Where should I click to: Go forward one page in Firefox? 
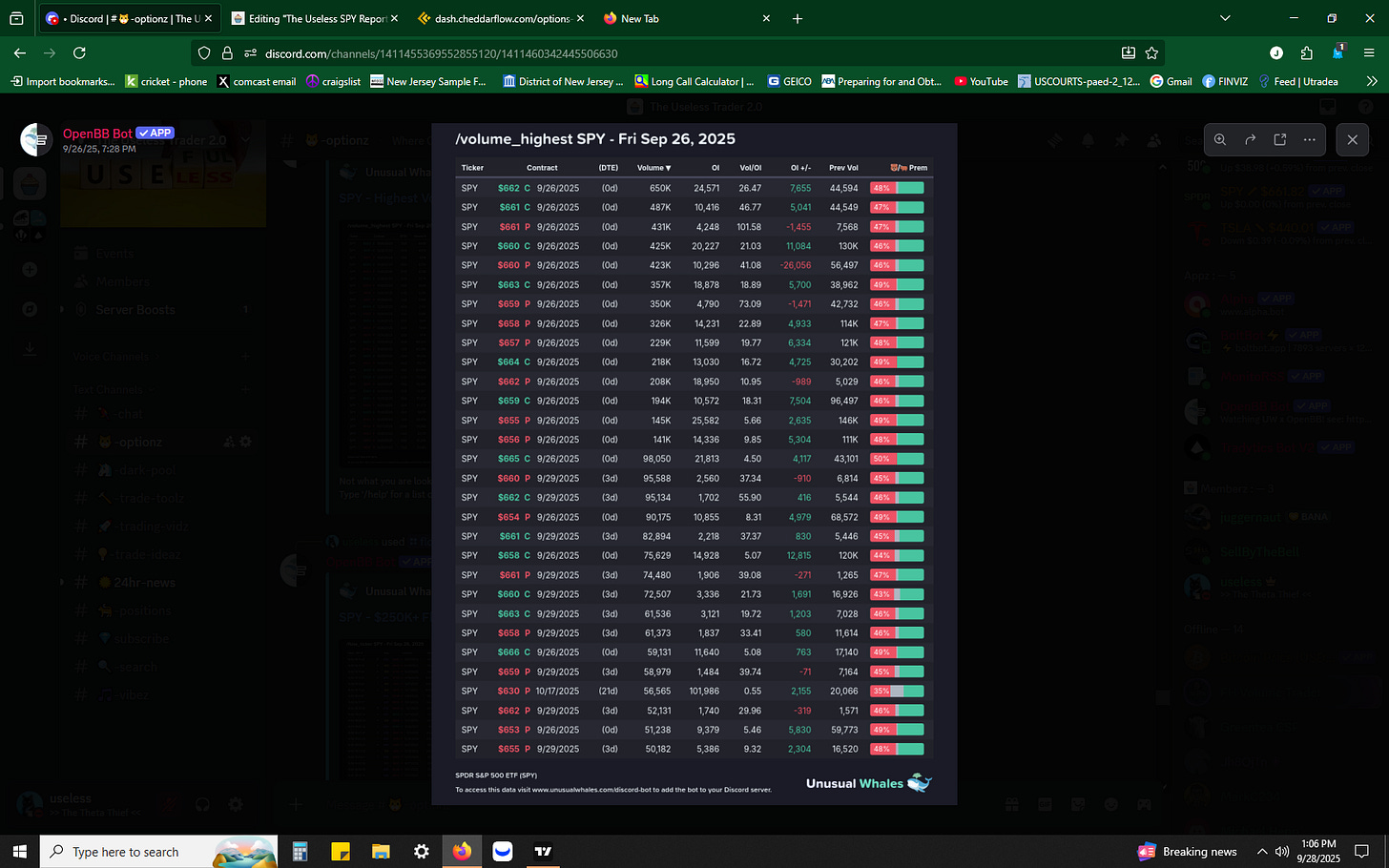tap(50, 53)
